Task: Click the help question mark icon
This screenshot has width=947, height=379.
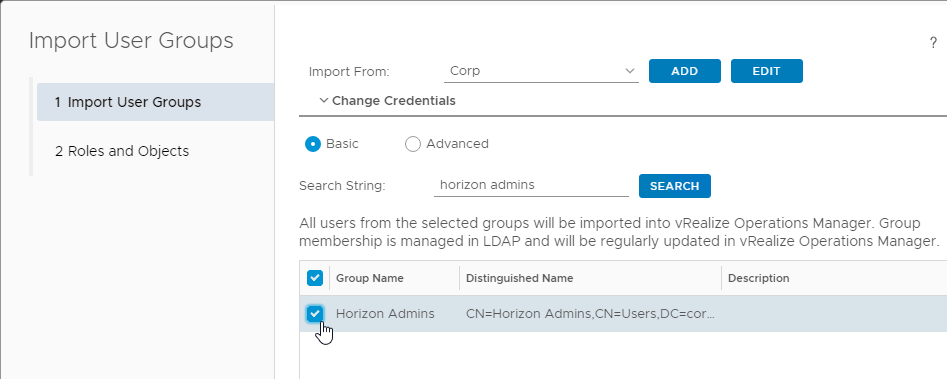Action: click(x=933, y=43)
